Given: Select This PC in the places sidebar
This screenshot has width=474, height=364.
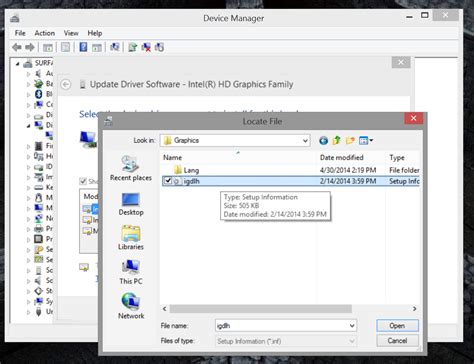Looking at the screenshot, I should point(131,272).
